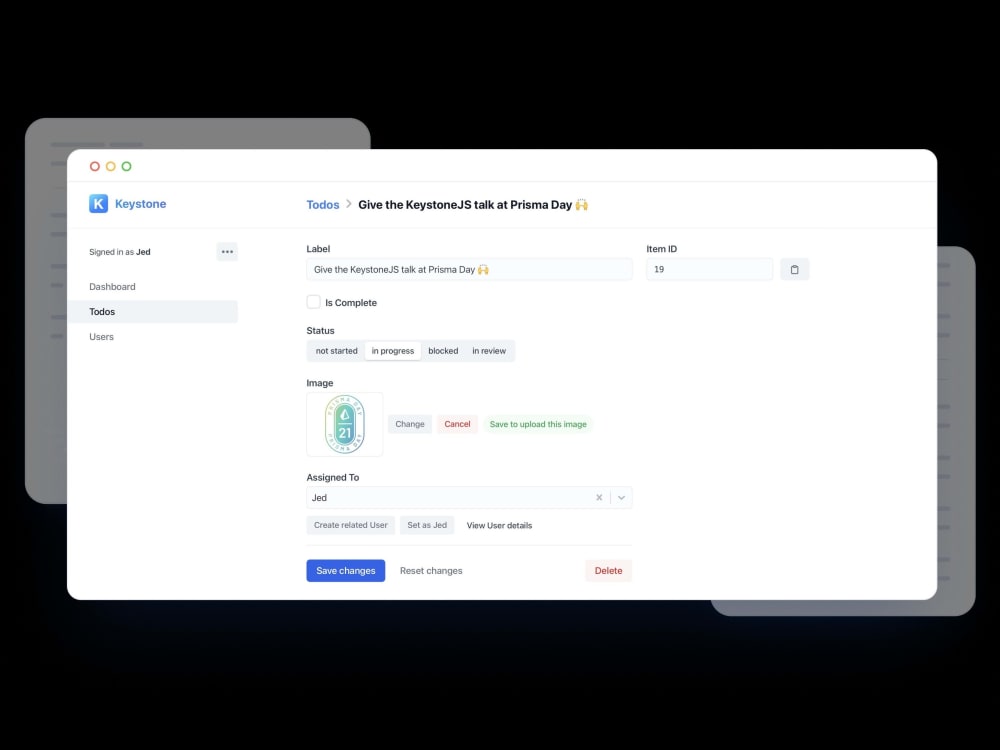Set status to not started
The image size is (1000, 750).
click(x=335, y=350)
